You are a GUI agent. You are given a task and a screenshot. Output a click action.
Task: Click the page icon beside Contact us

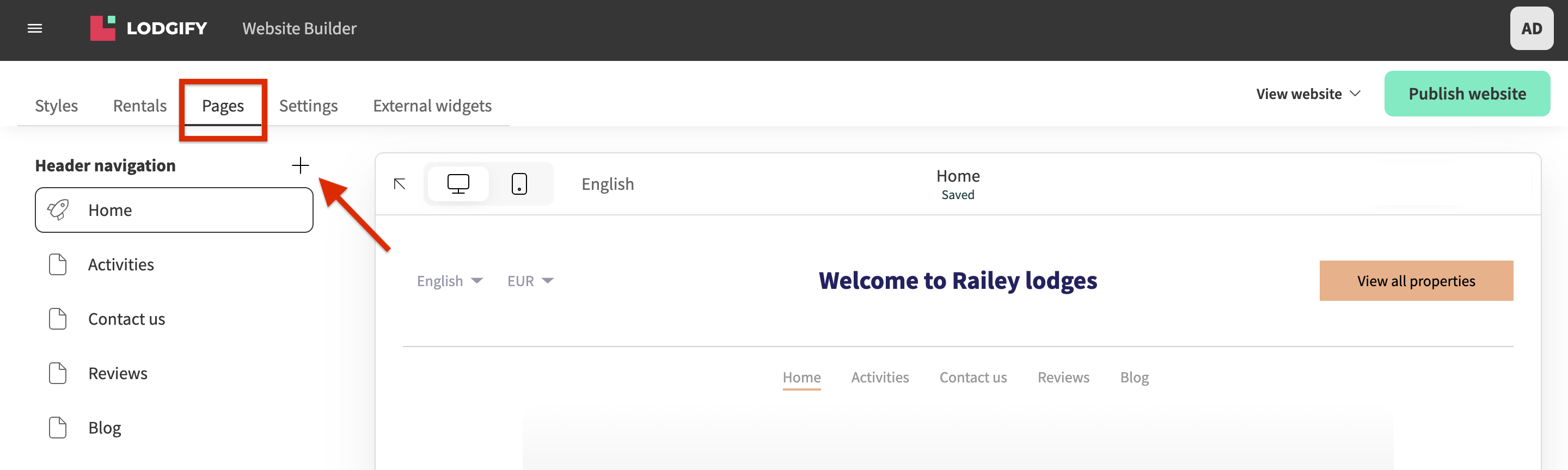pyautogui.click(x=58, y=319)
